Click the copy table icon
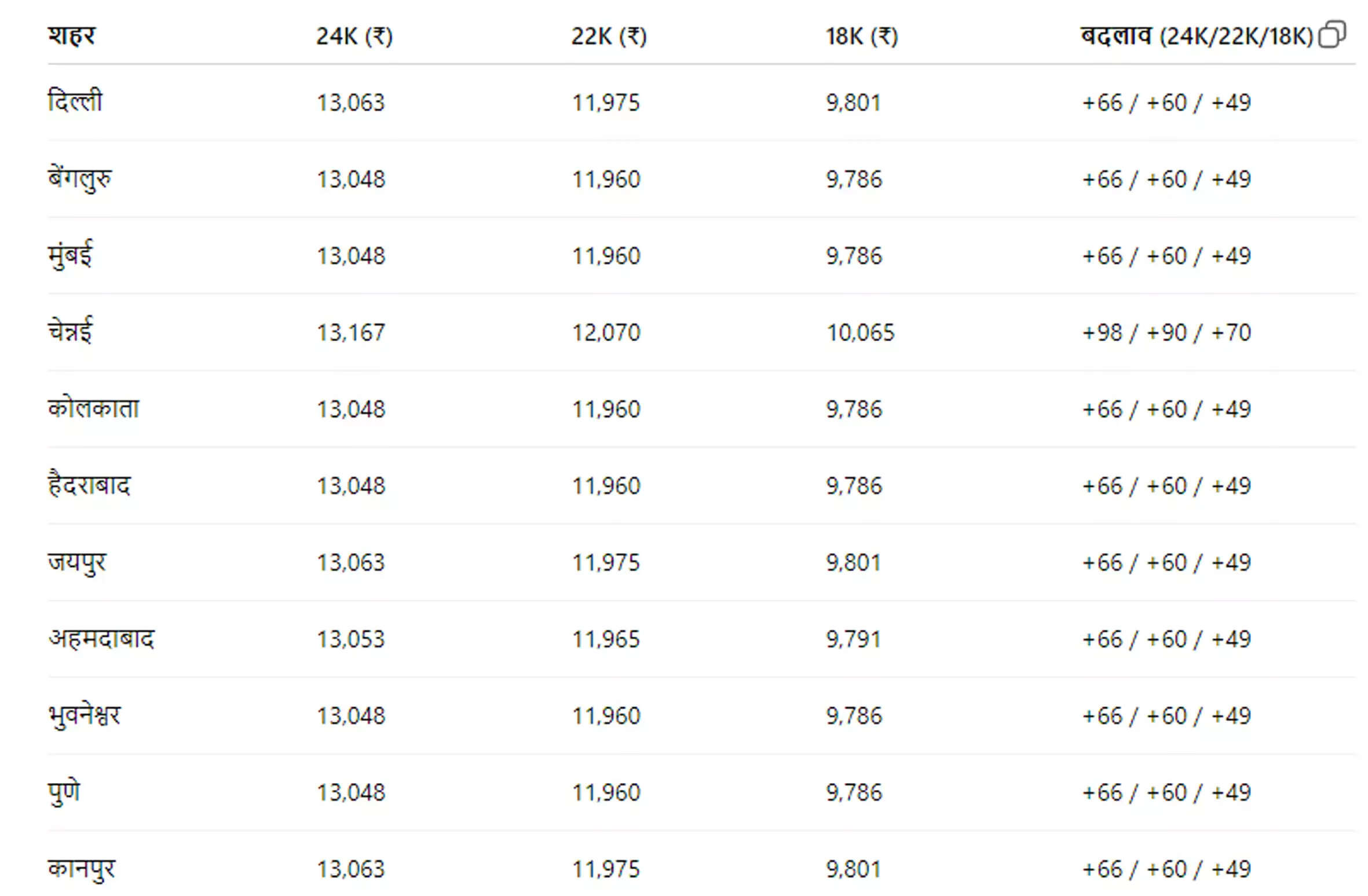 point(1332,35)
